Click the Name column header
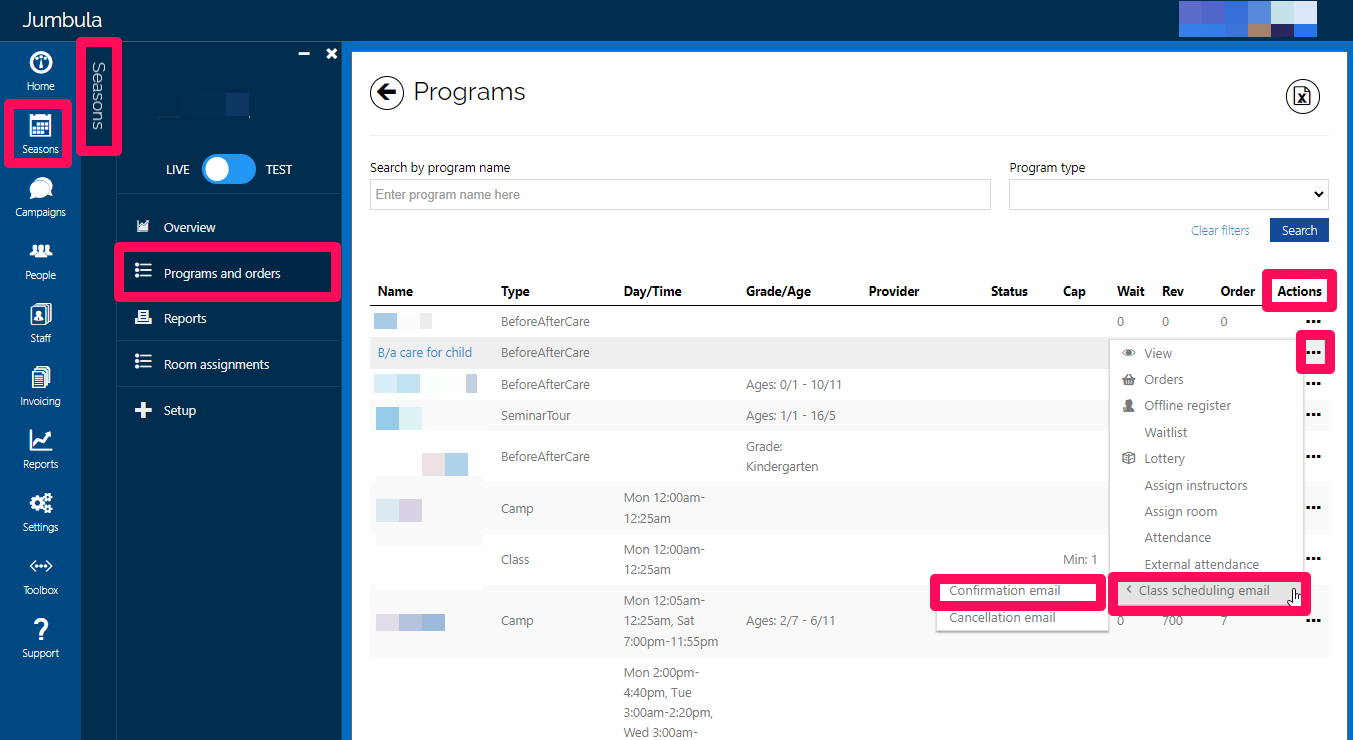The image size is (1353, 740). [395, 291]
